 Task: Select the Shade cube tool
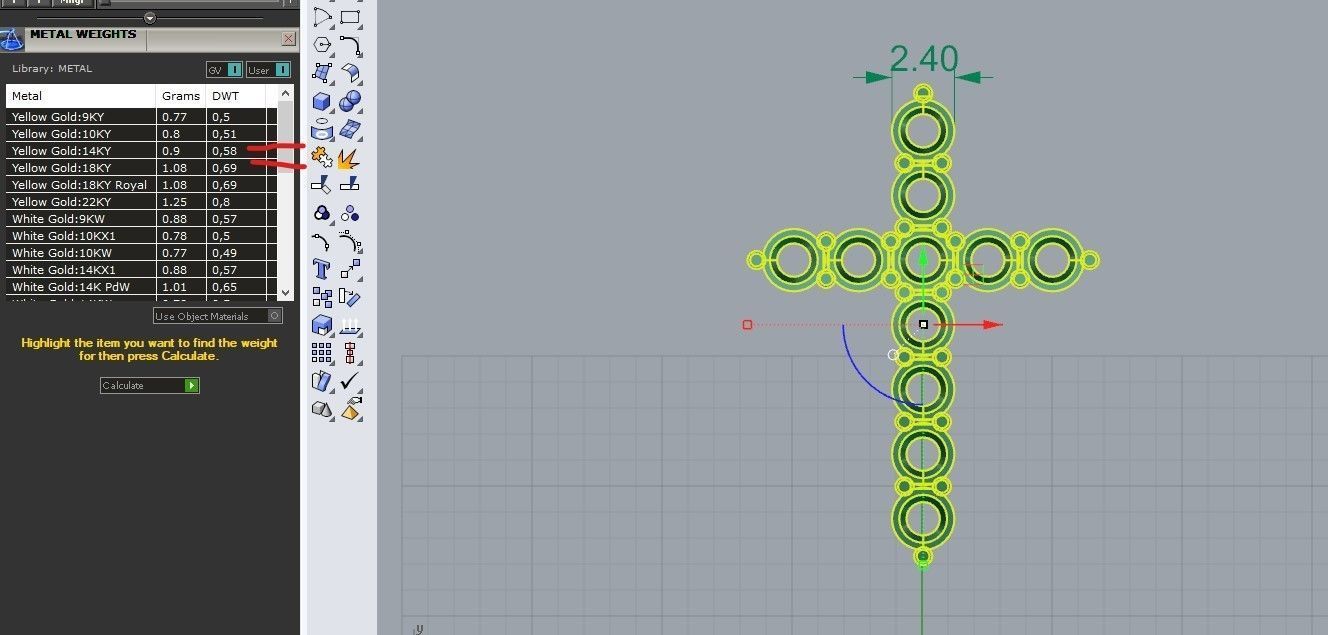click(321, 325)
